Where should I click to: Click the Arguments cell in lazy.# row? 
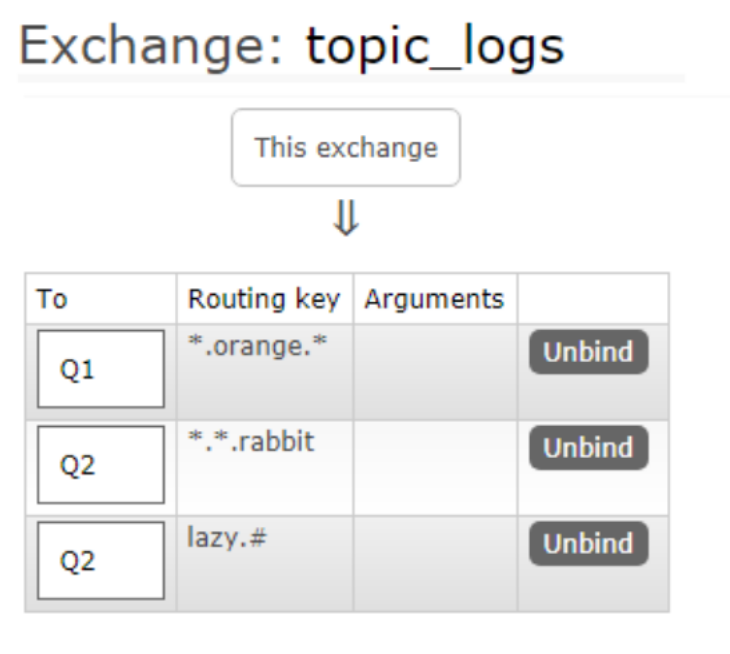pos(435,563)
